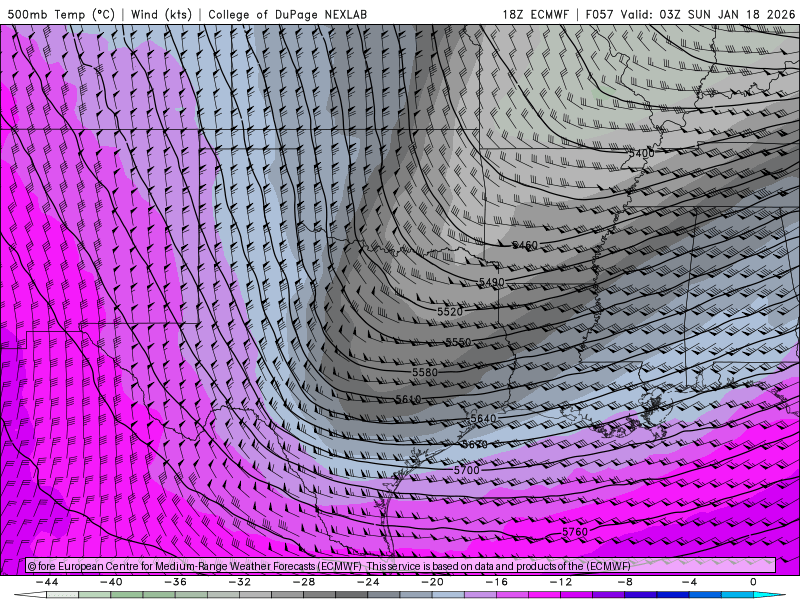Screen dimensions: 800x600
Task: Click the 5640 height contour label
Action: click(483, 418)
